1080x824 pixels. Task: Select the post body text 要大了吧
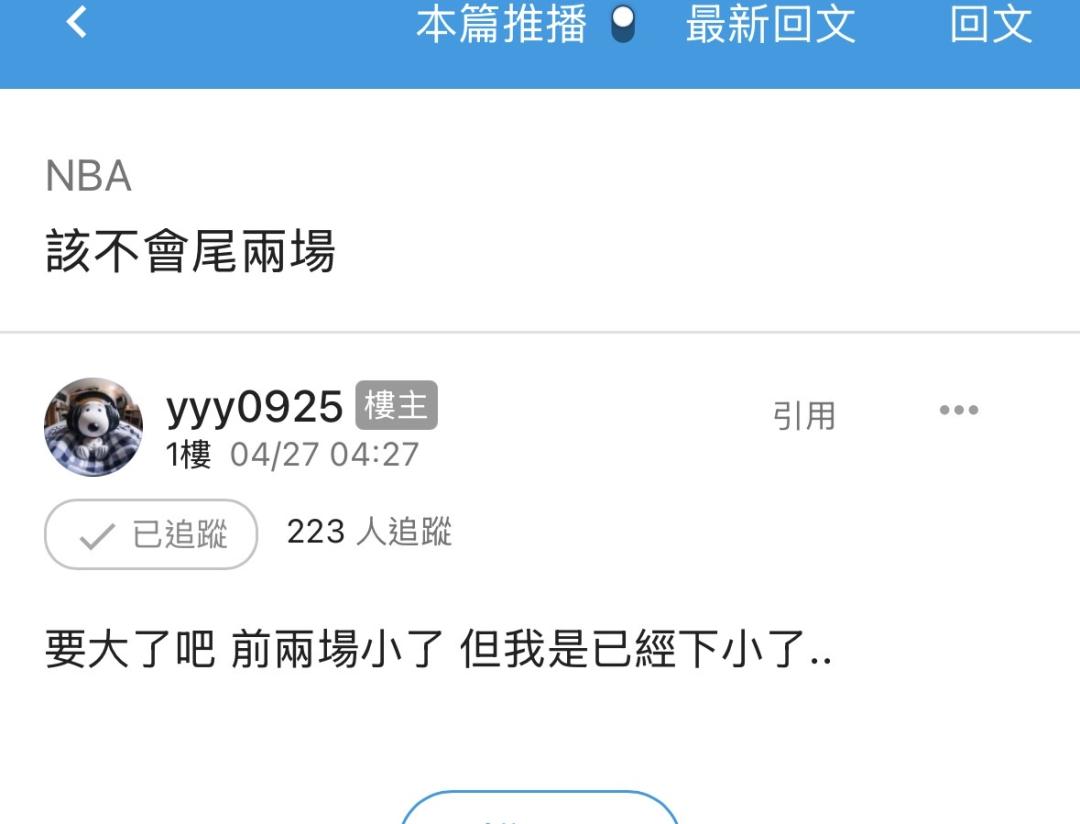click(x=130, y=649)
